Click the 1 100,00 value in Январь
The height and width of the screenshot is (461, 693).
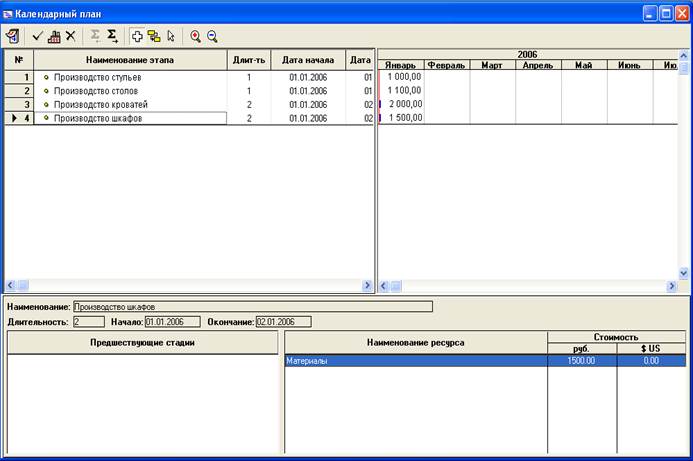click(x=404, y=91)
